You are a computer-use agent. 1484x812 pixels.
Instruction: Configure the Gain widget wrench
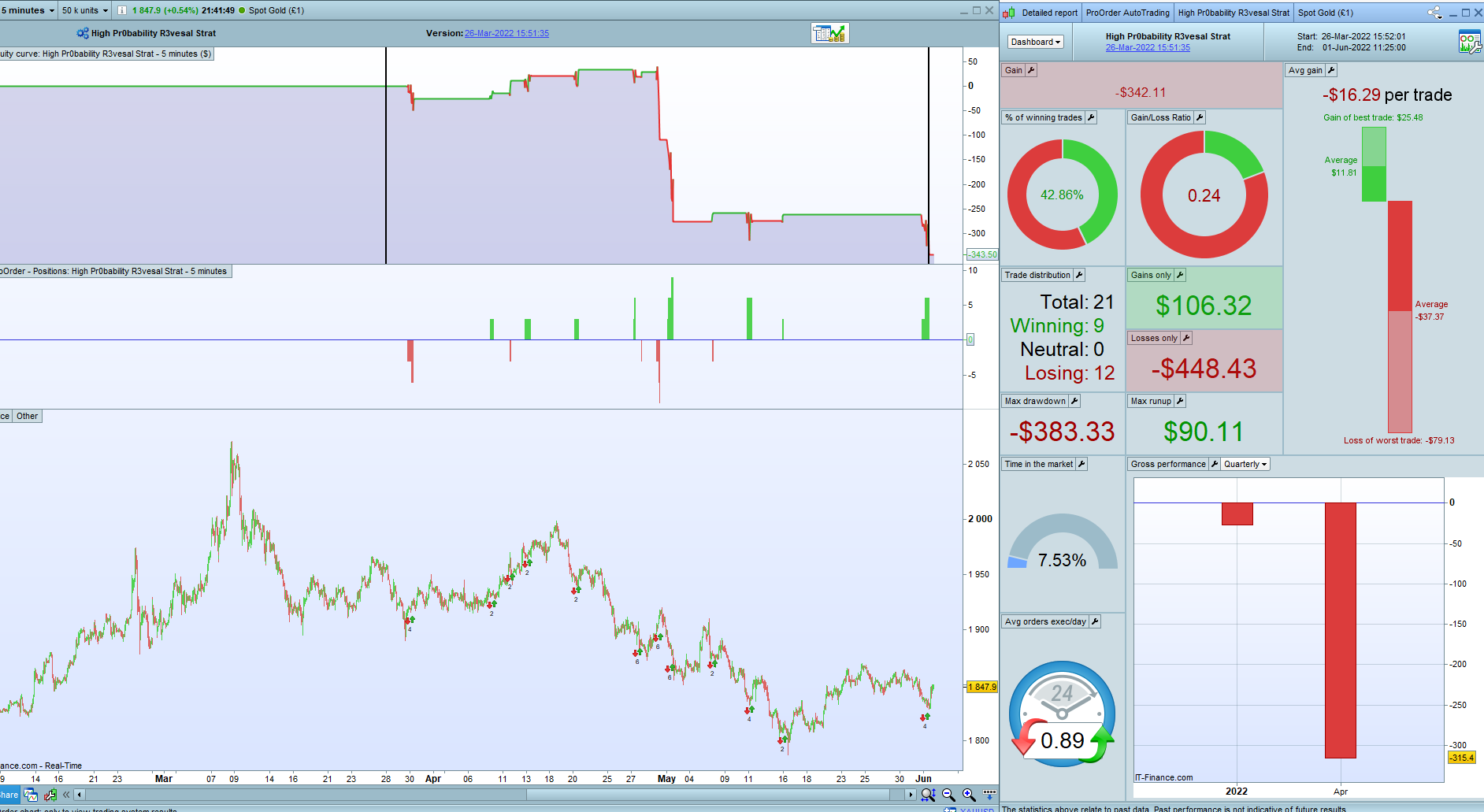(x=1031, y=70)
